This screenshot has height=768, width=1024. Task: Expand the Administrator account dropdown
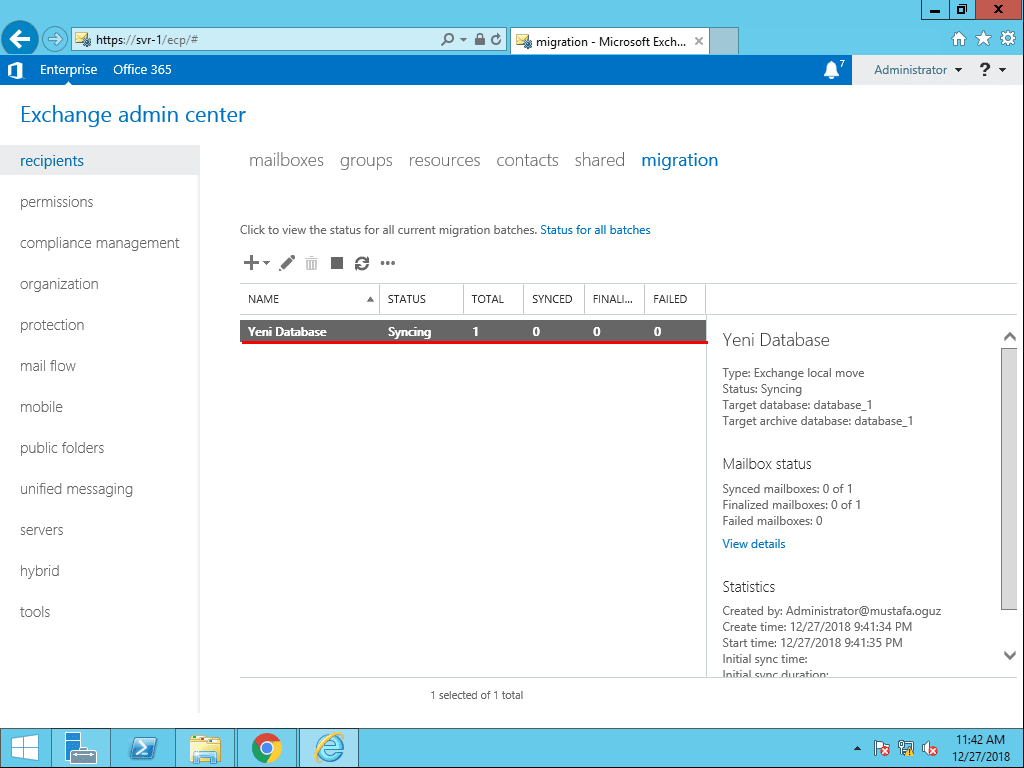(x=918, y=70)
